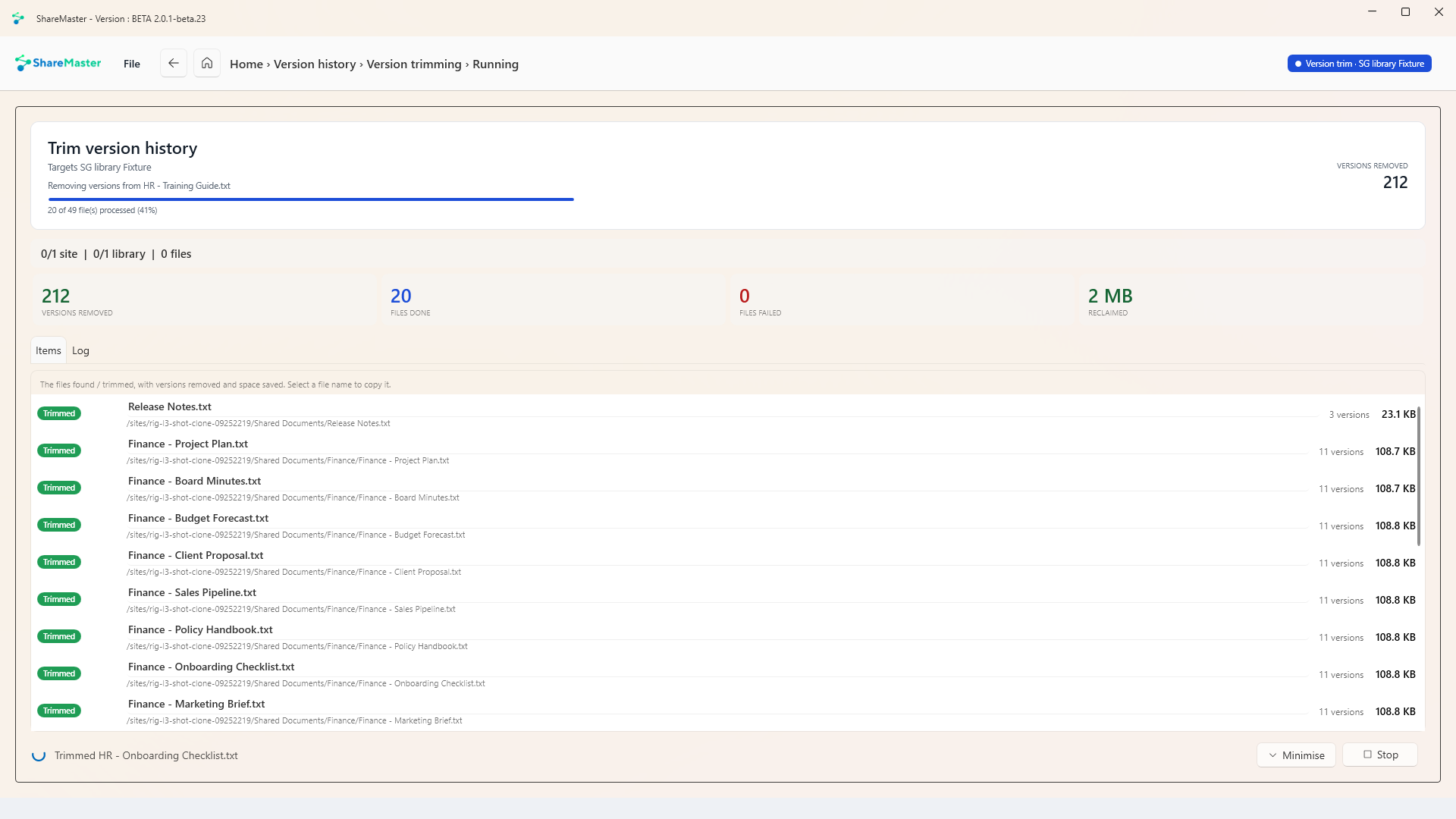Select file name Finance - Project Plan.txt
Screen dimensions: 1456x819
pyautogui.click(x=188, y=444)
